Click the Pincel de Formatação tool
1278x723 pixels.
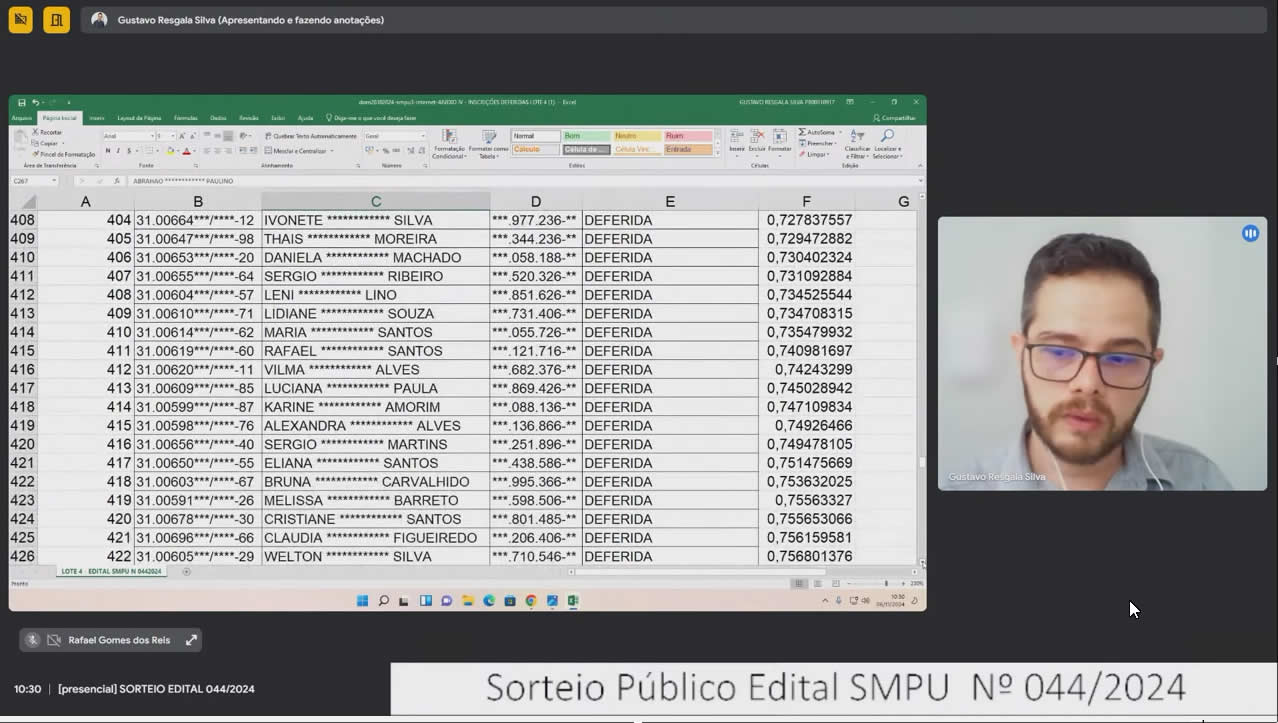[63, 154]
